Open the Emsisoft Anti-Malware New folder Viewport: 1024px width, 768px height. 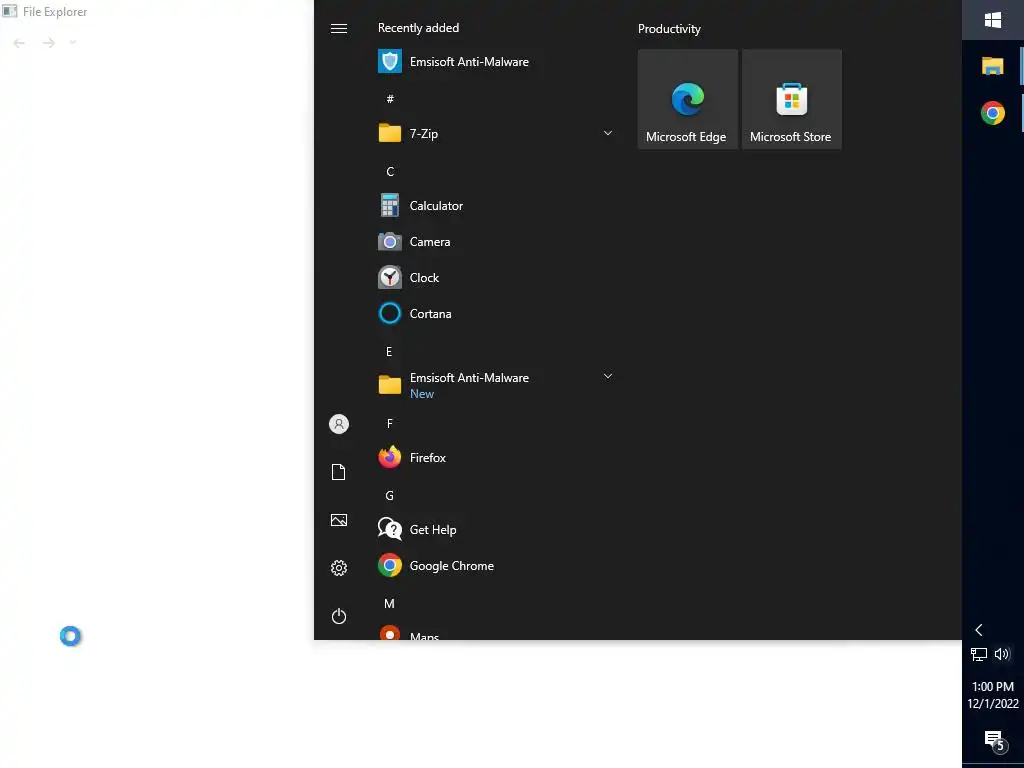[x=497, y=385]
